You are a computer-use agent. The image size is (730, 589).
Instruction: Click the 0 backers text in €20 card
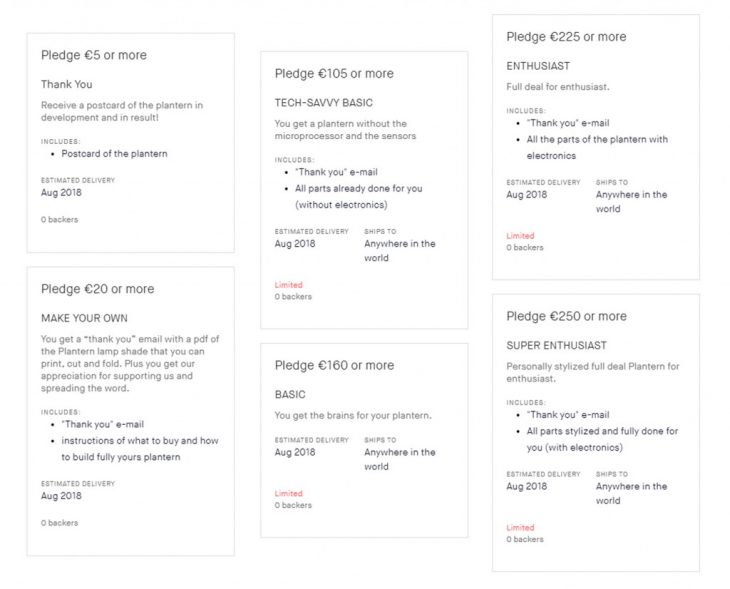pos(59,523)
